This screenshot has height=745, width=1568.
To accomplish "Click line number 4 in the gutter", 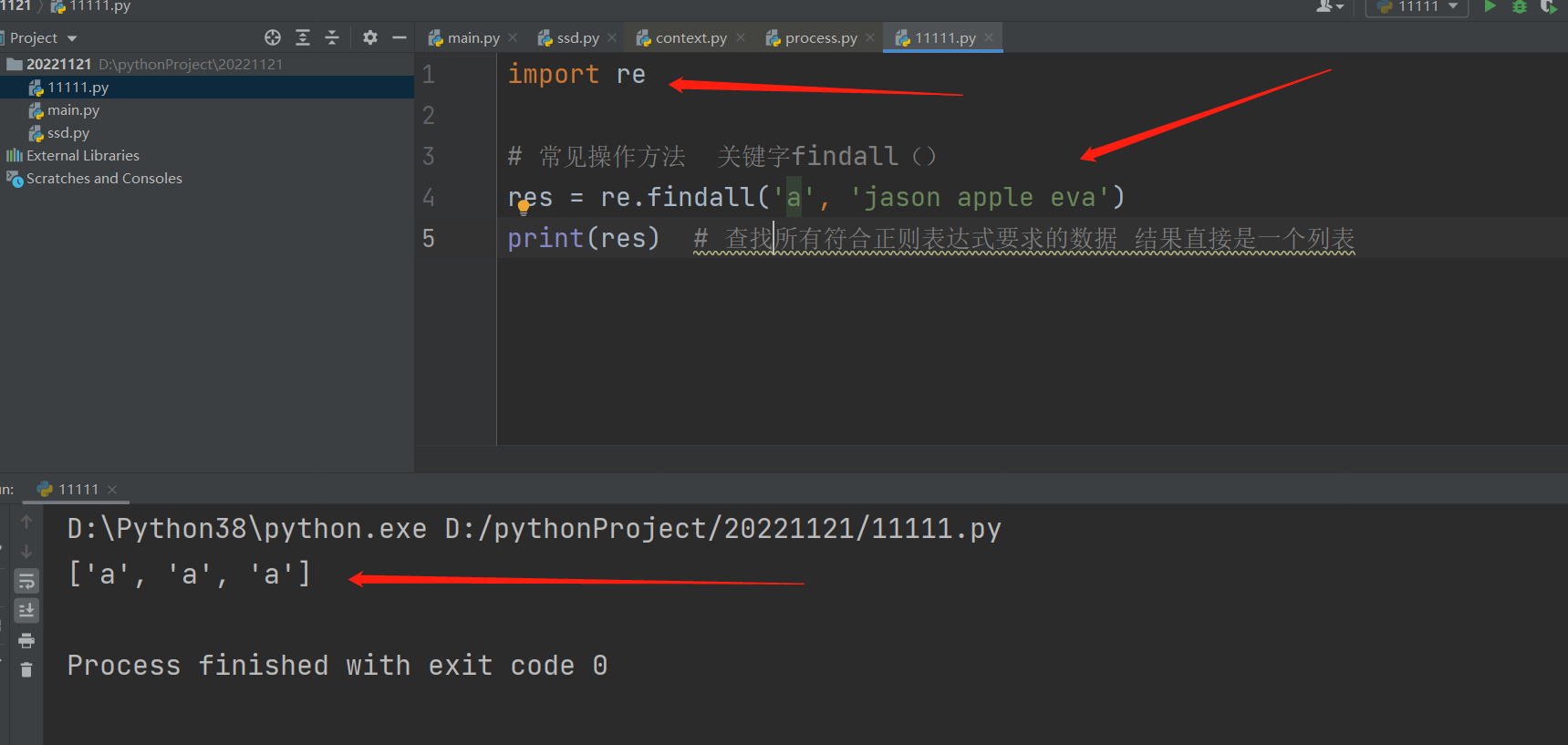I will (429, 198).
